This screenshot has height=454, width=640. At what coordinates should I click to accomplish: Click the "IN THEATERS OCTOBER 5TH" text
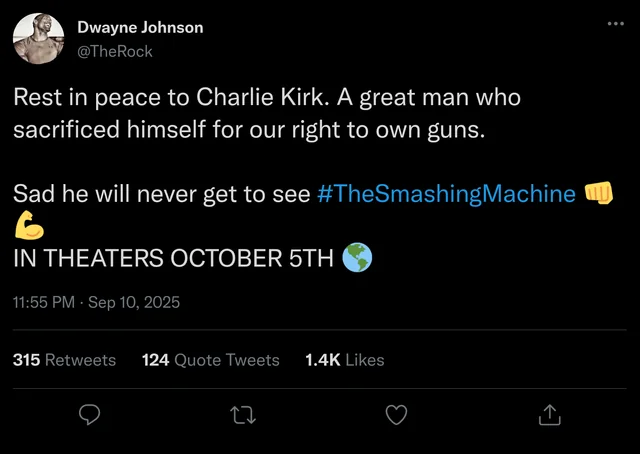[172, 258]
